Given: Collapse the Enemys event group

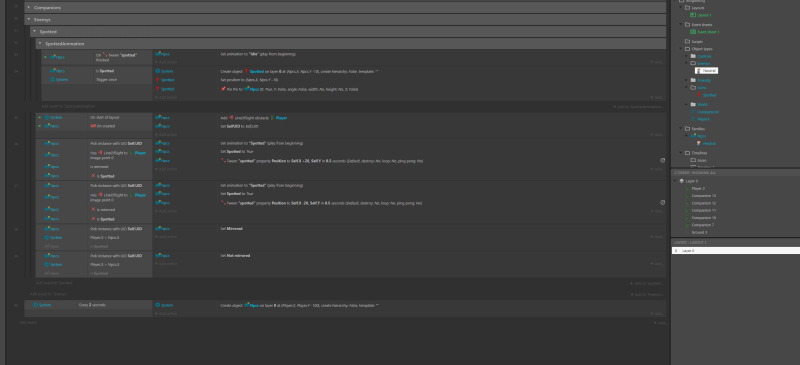Looking at the screenshot, I should point(29,19).
